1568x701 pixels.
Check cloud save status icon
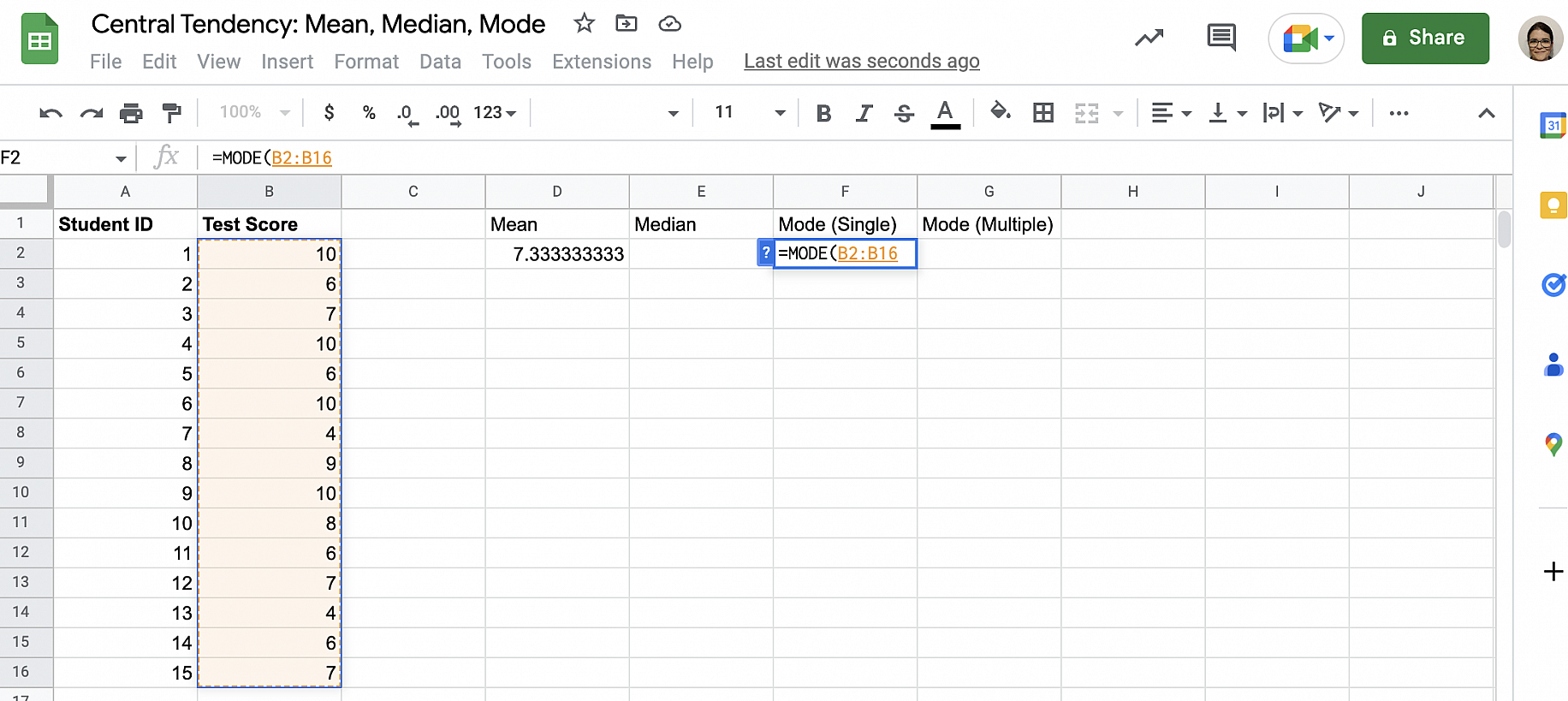click(669, 24)
